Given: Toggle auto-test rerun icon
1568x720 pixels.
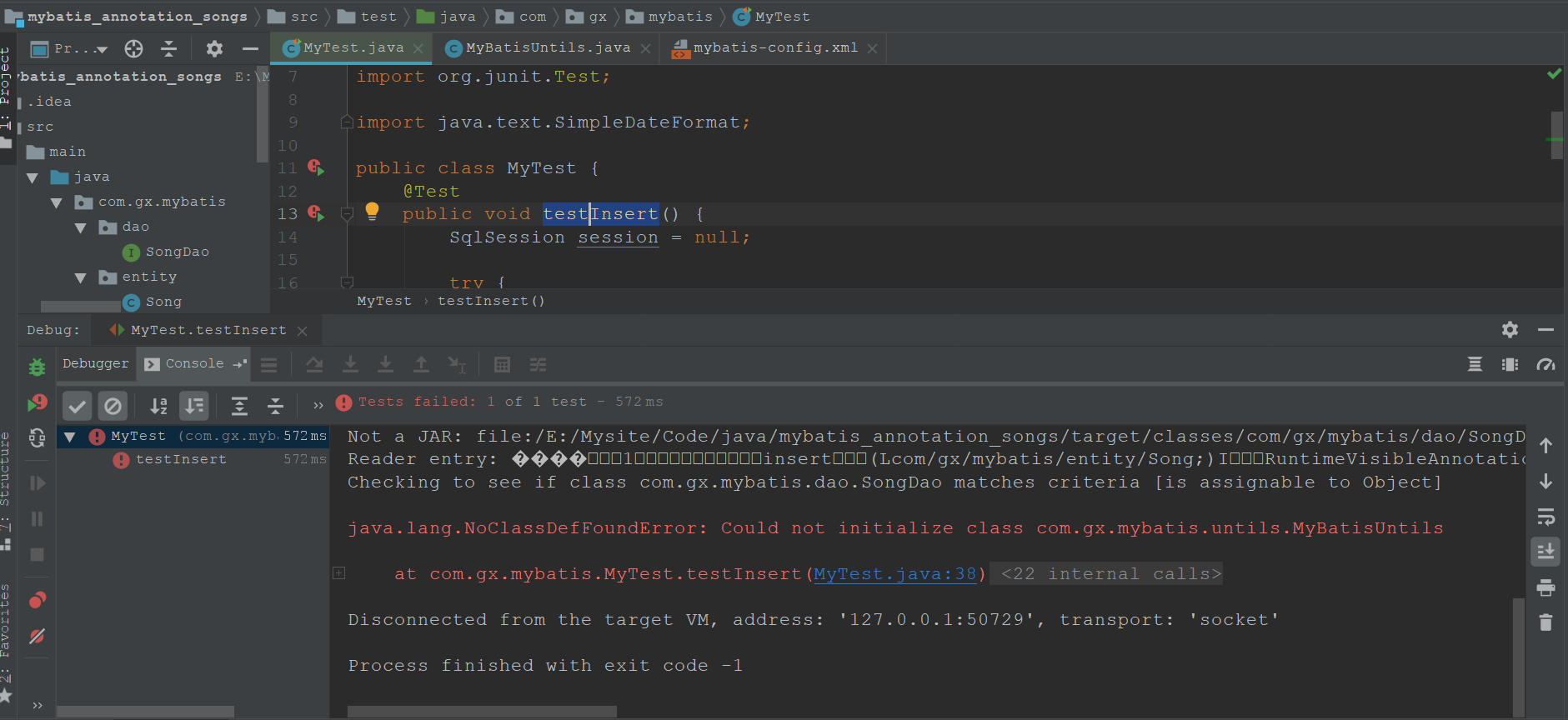Looking at the screenshot, I should click(x=37, y=438).
